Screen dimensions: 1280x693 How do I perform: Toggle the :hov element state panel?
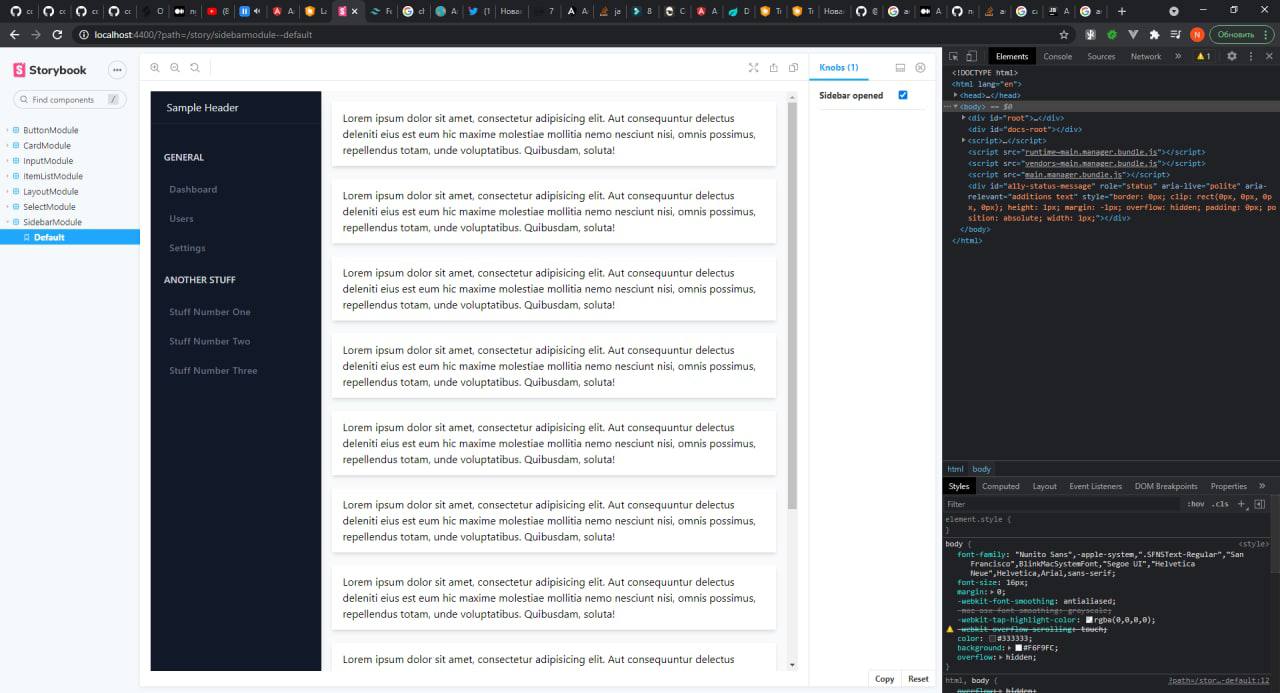[1196, 504]
